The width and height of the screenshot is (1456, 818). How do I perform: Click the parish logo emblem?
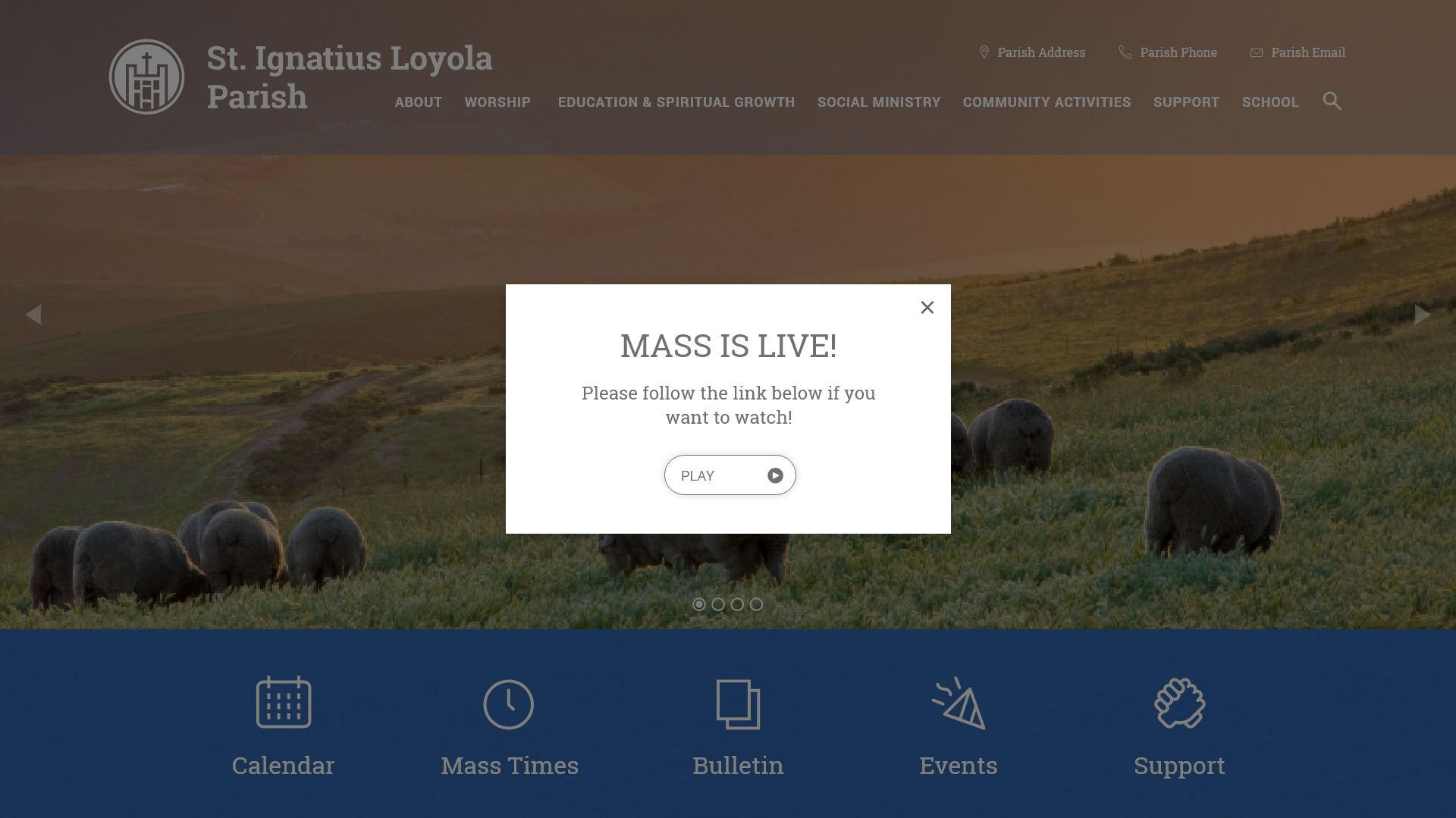coord(146,77)
